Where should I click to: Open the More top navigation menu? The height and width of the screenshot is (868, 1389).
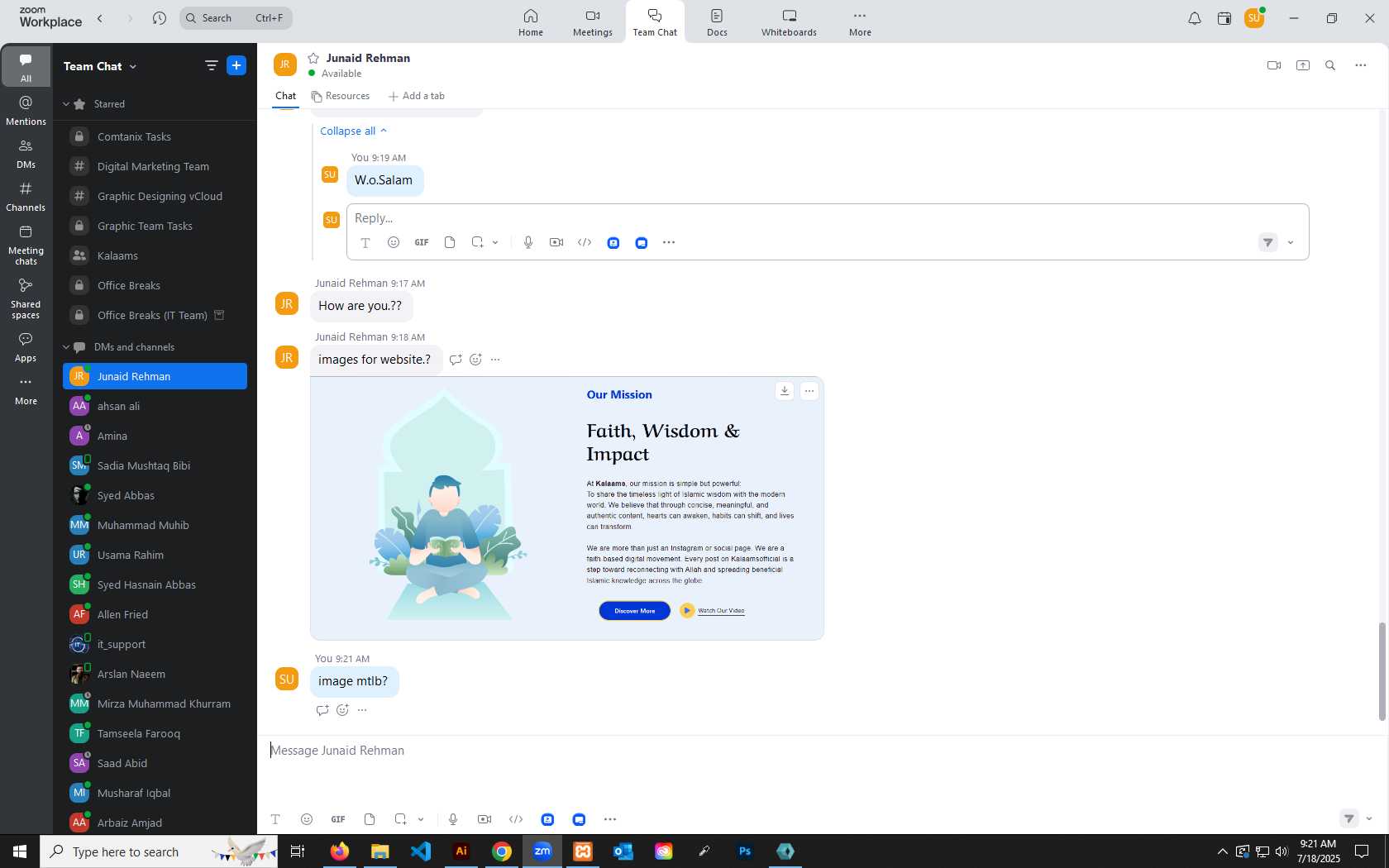click(860, 22)
